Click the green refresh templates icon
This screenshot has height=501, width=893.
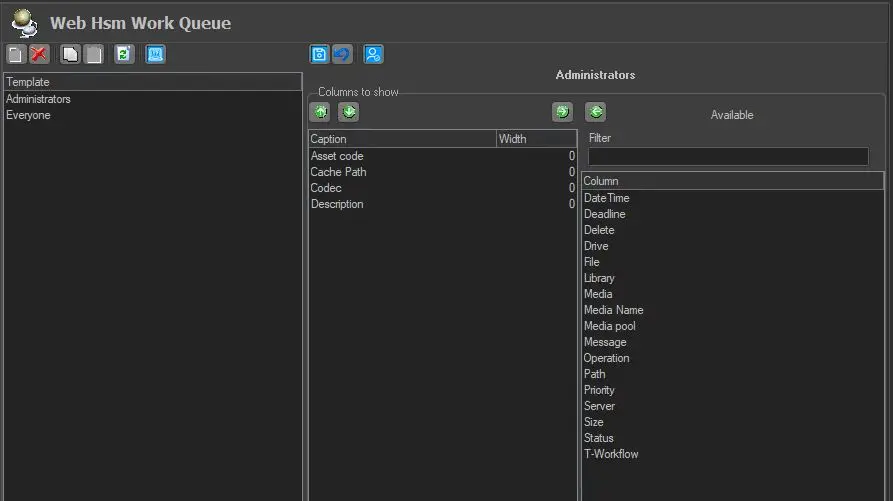tap(124, 55)
